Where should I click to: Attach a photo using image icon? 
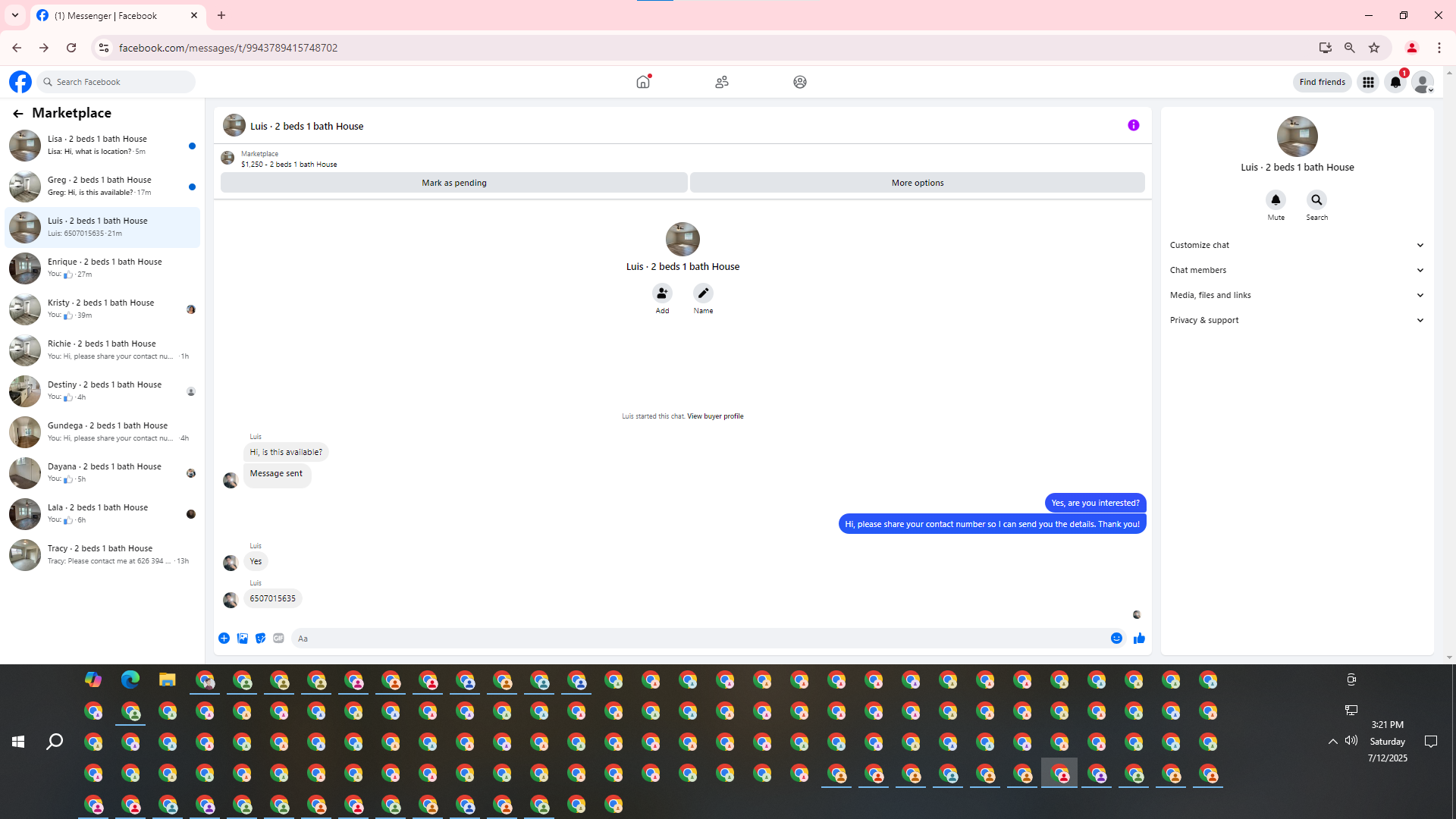pyautogui.click(x=242, y=639)
